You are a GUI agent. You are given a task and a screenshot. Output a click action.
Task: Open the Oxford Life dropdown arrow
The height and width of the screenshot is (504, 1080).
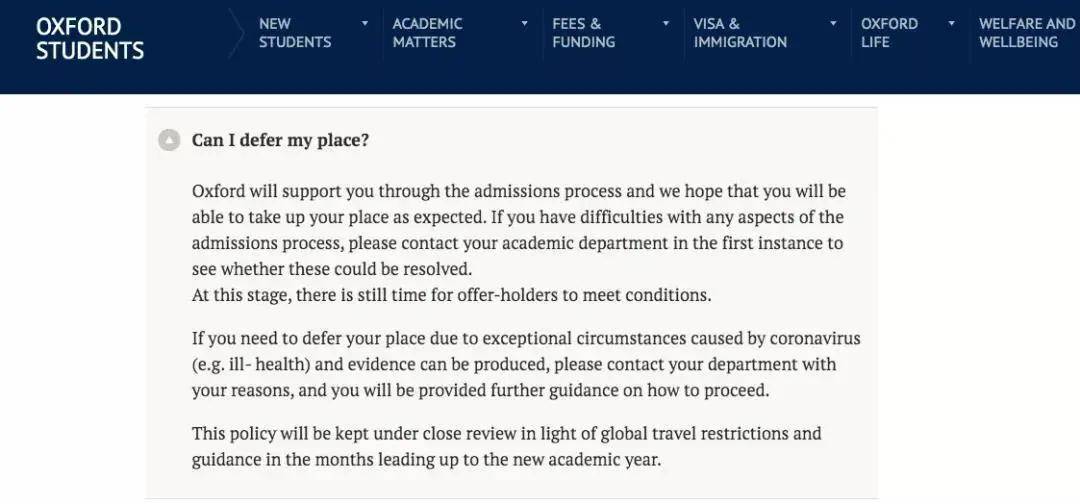coord(952,23)
